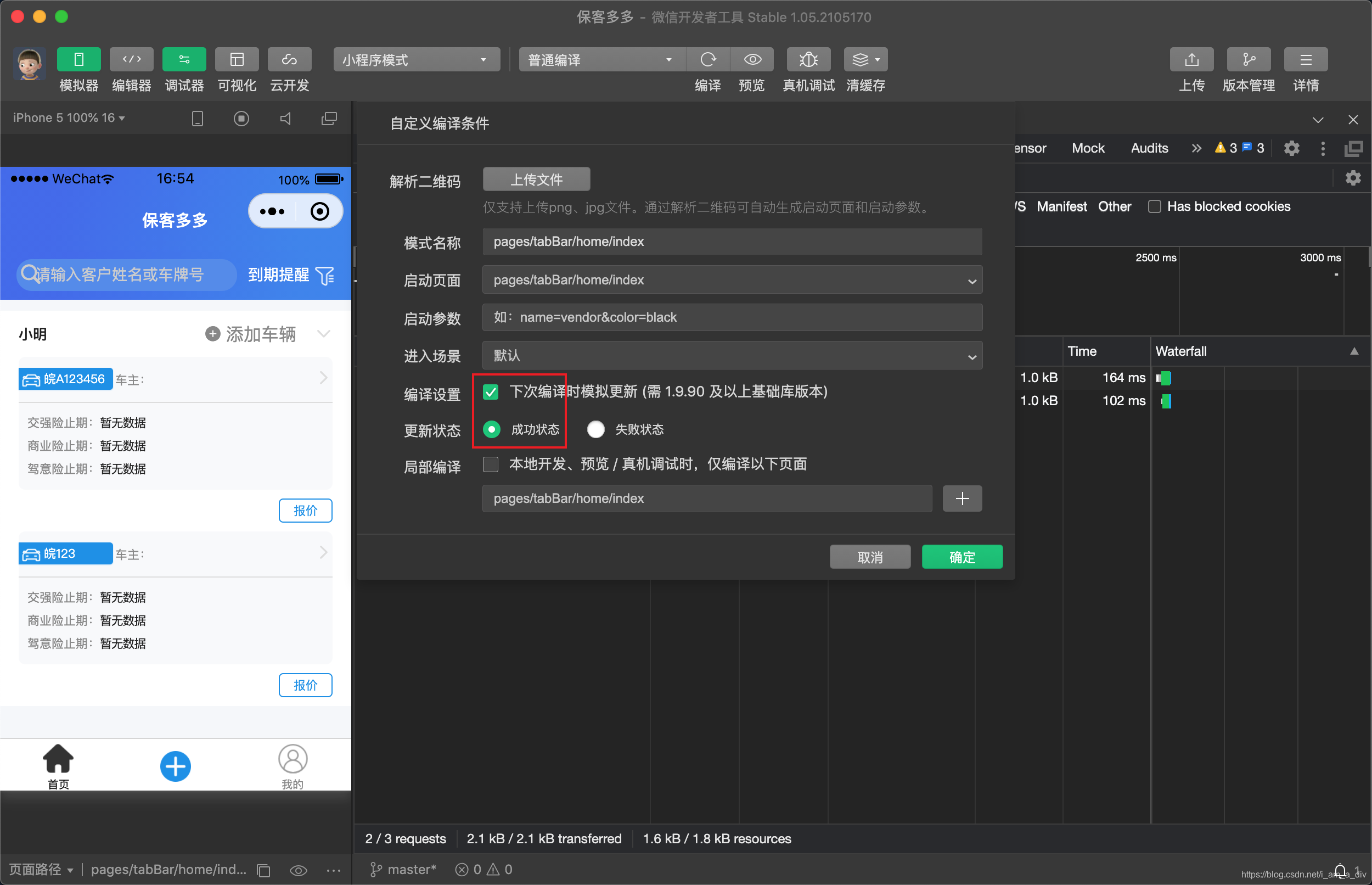Rotate the simulator device icon
The height and width of the screenshot is (885, 1372).
click(198, 119)
